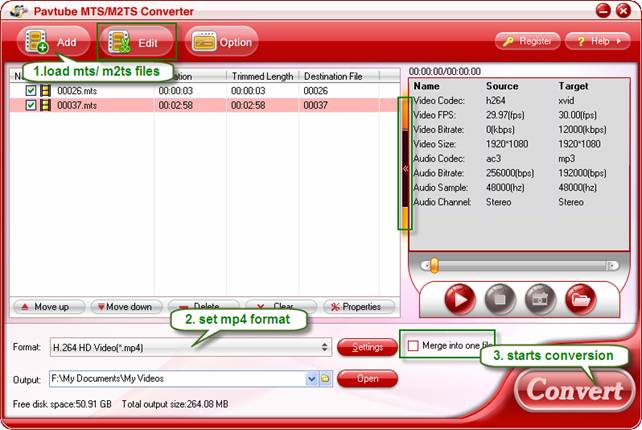Click destination cell 00037

pyautogui.click(x=316, y=105)
